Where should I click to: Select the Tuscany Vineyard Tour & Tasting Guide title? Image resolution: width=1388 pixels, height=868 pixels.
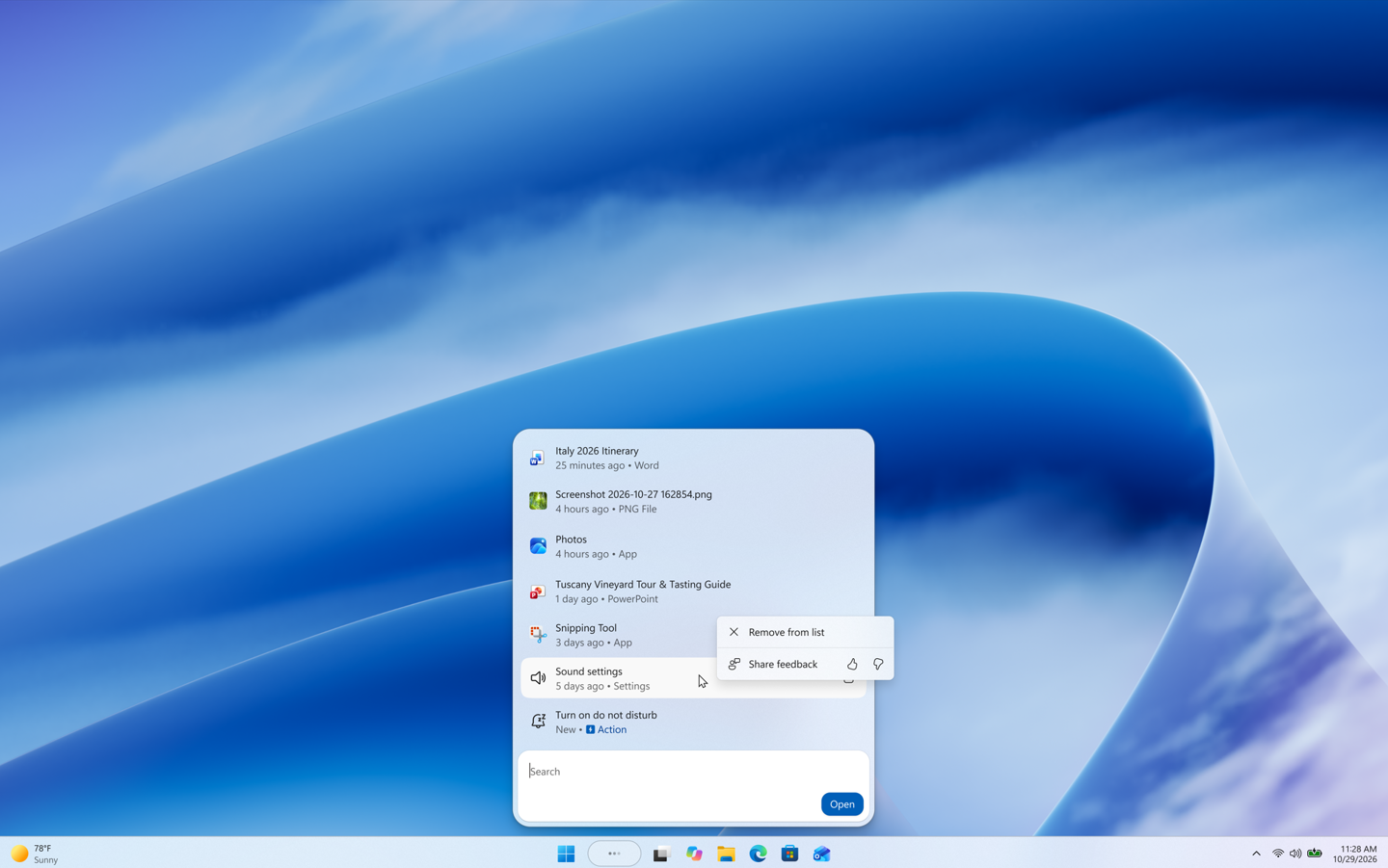point(643,584)
